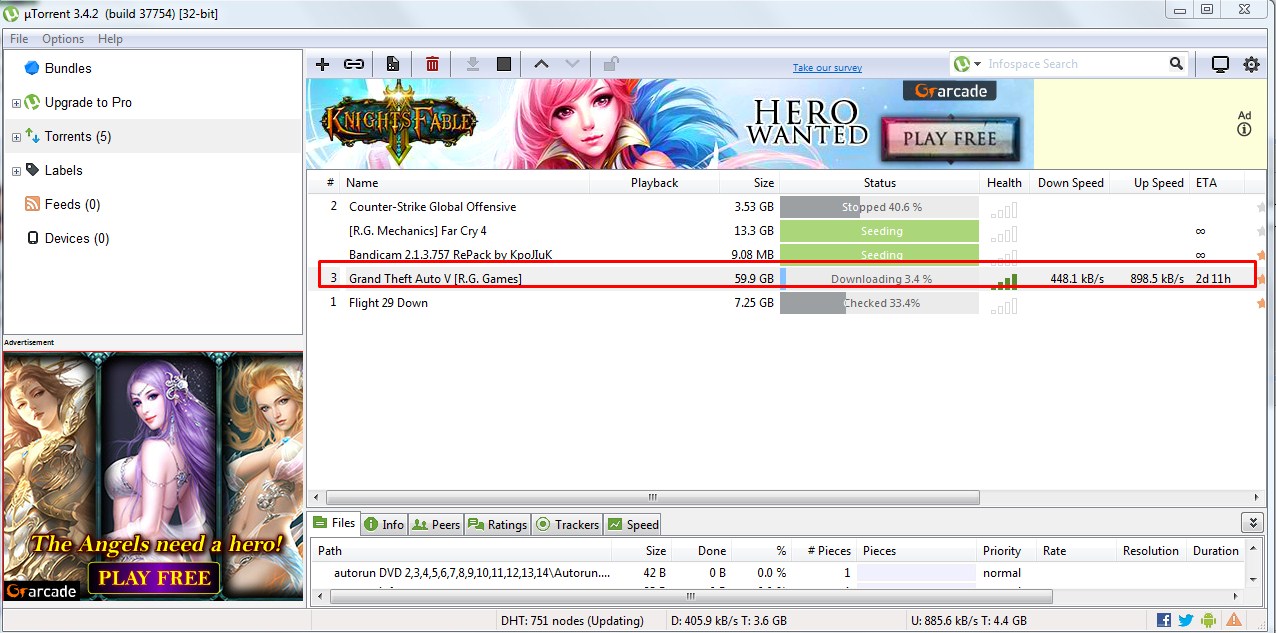Open the Options menu
1276x633 pixels.
click(x=62, y=38)
